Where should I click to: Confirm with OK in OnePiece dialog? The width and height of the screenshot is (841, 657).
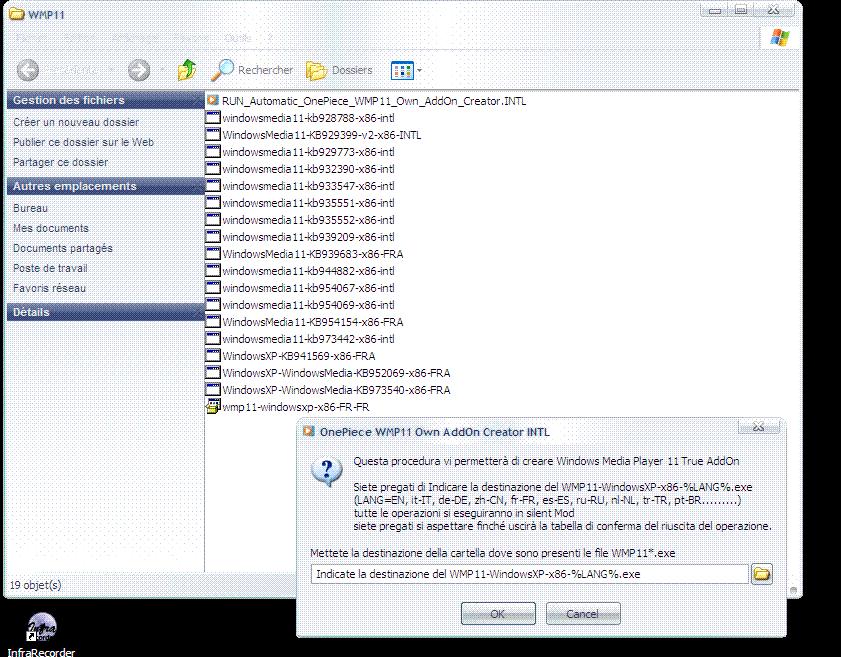pyautogui.click(x=498, y=614)
